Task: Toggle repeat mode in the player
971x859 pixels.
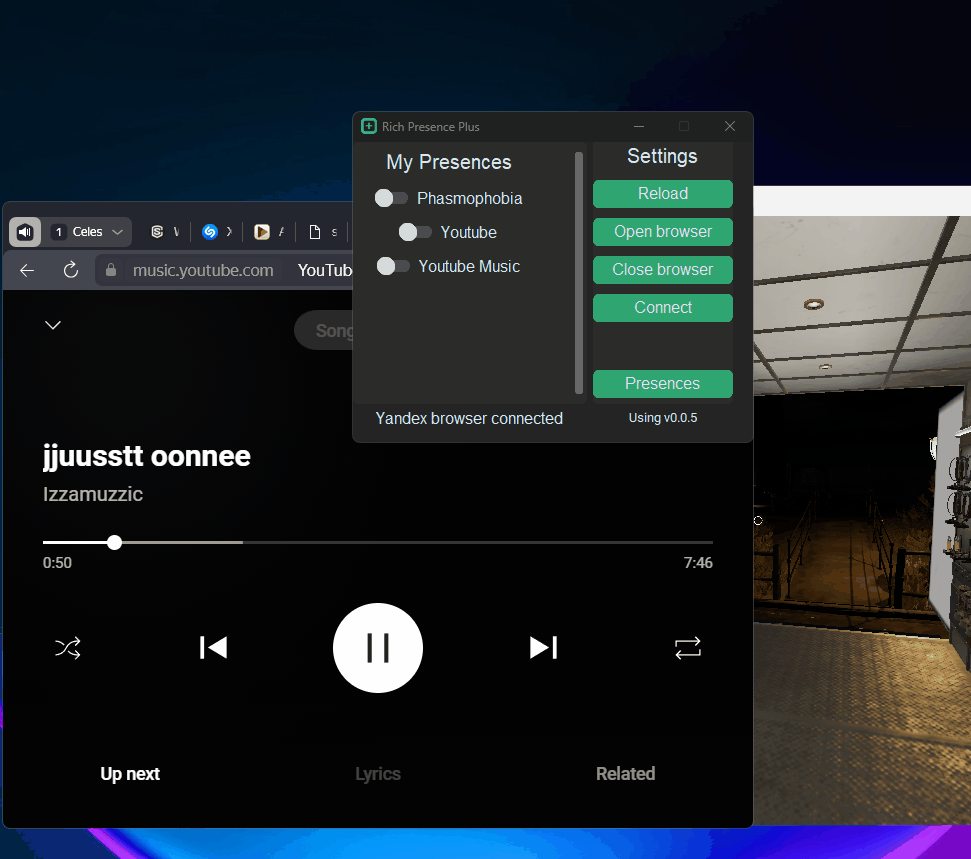Action: pyautogui.click(x=688, y=648)
